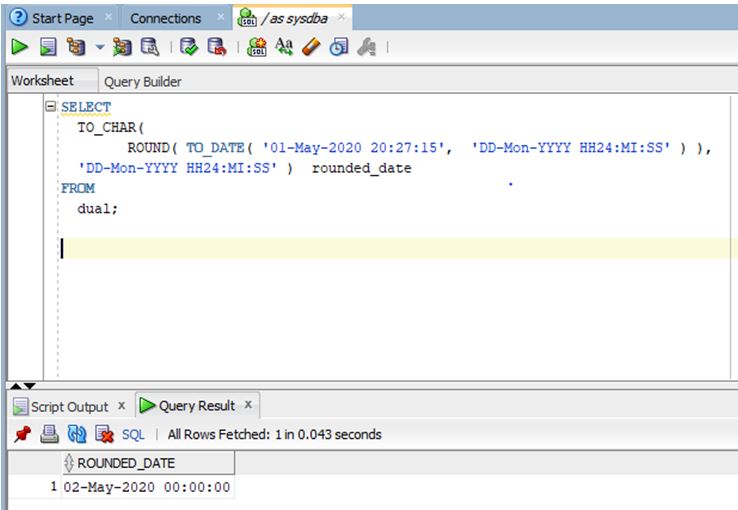Close the Script Output tab

(121, 405)
